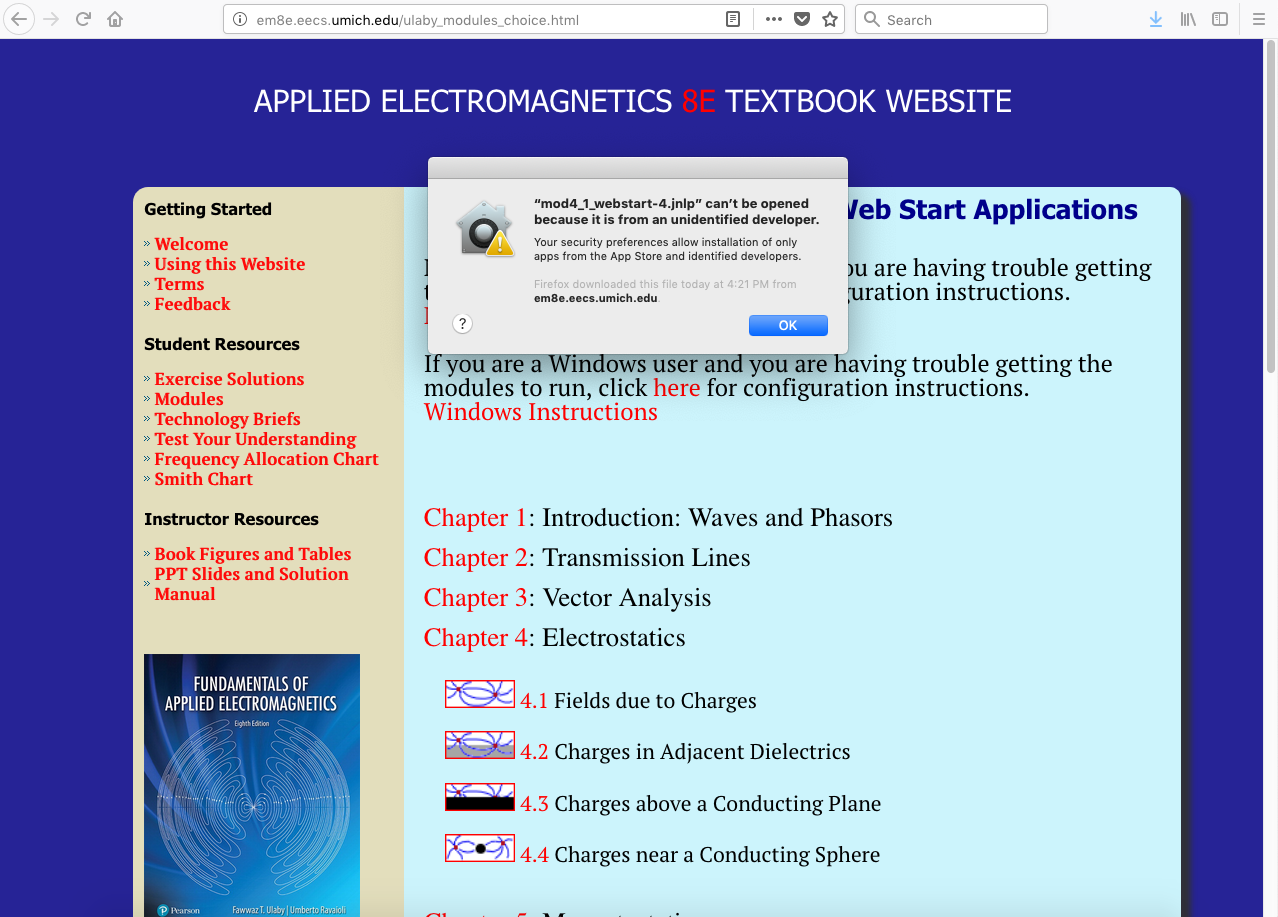This screenshot has width=1278, height=917.
Task: Open the 4.3 Conducting Plane thumbnail
Action: [x=480, y=797]
